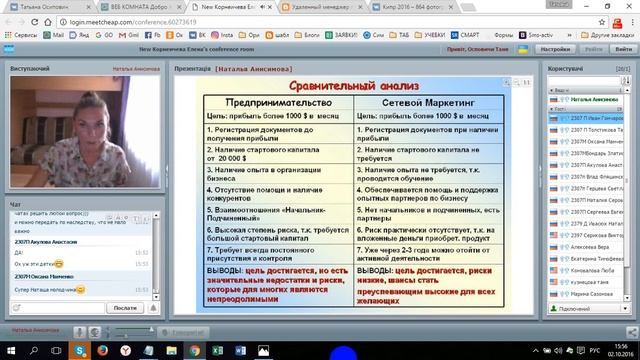Screen dimensions: 640x360
Task: Open the Другие закладки bookmarks folder
Action: tap(607, 35)
